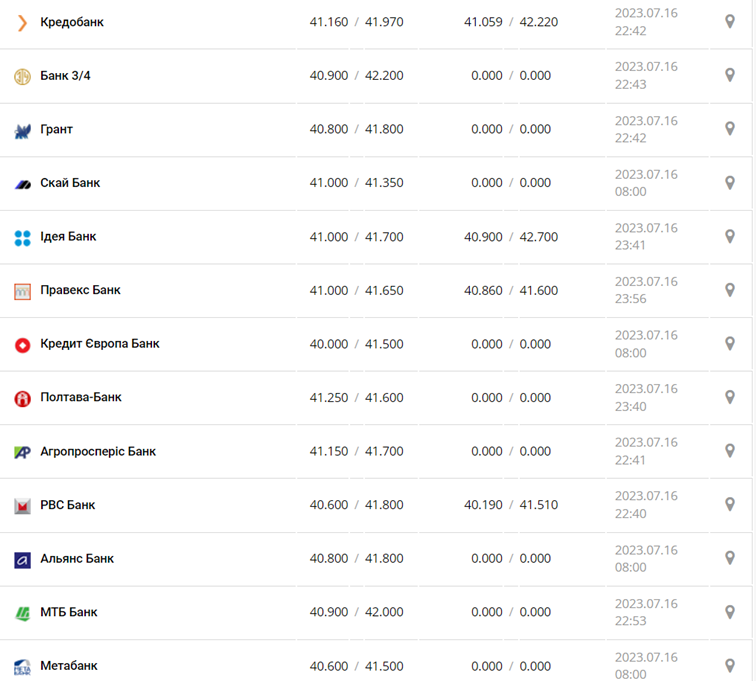Click the РВС Банк map pin icon
Image resolution: width=756 pixels, height=681 pixels.
click(730, 505)
